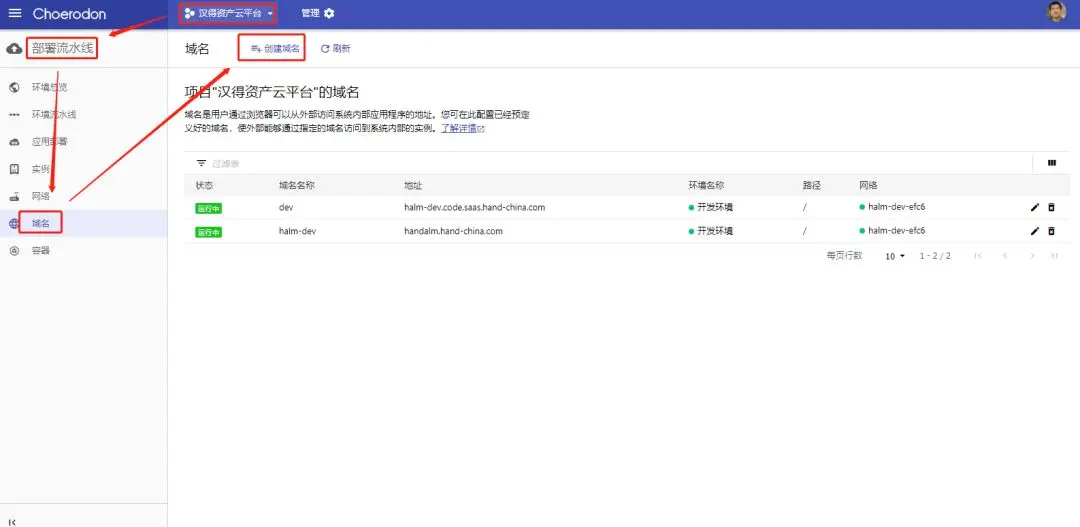
Task: Click address halm-dev.code.saas.hand-china.com
Action: click(x=475, y=207)
